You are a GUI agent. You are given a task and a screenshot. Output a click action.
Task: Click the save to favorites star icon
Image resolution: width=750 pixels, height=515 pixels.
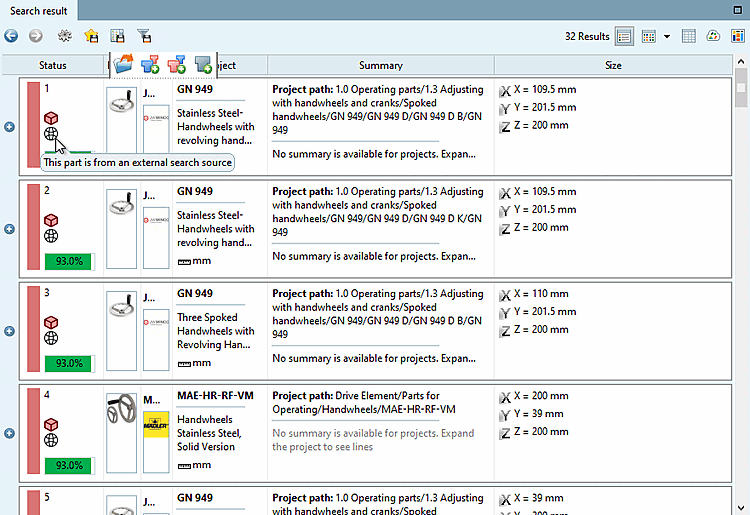click(x=91, y=36)
